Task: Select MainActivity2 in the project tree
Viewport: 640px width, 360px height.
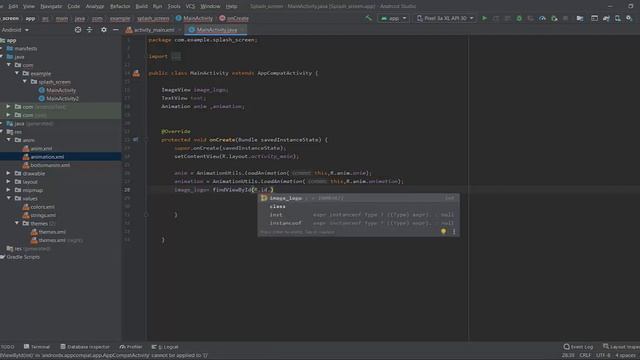Action: coord(59,98)
